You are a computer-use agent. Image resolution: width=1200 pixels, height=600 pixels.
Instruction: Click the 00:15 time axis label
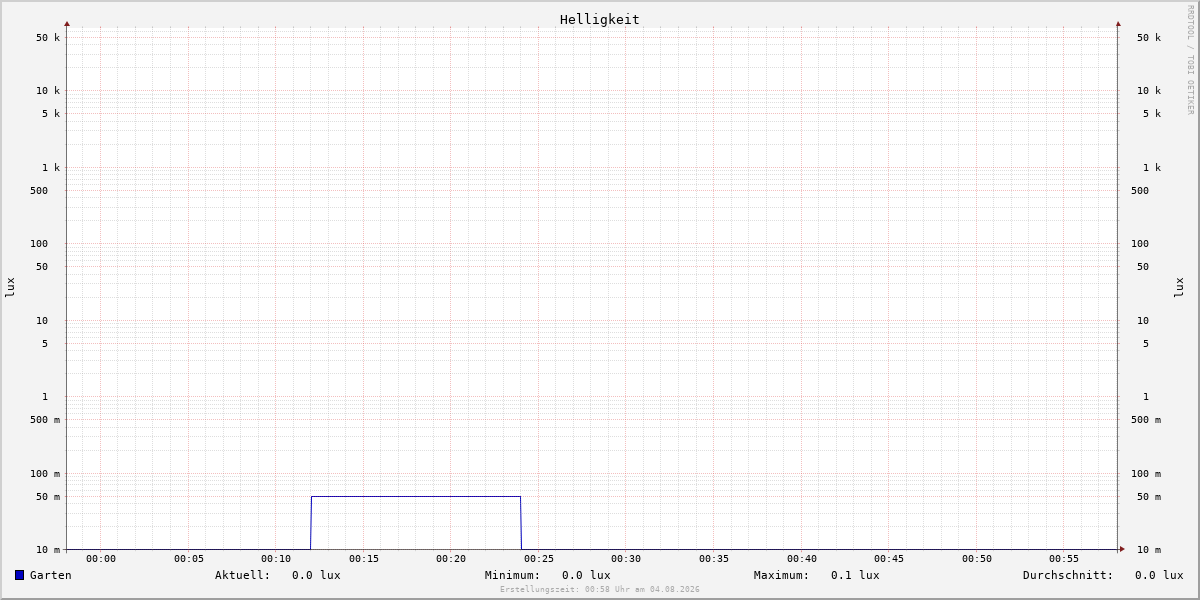(364, 559)
